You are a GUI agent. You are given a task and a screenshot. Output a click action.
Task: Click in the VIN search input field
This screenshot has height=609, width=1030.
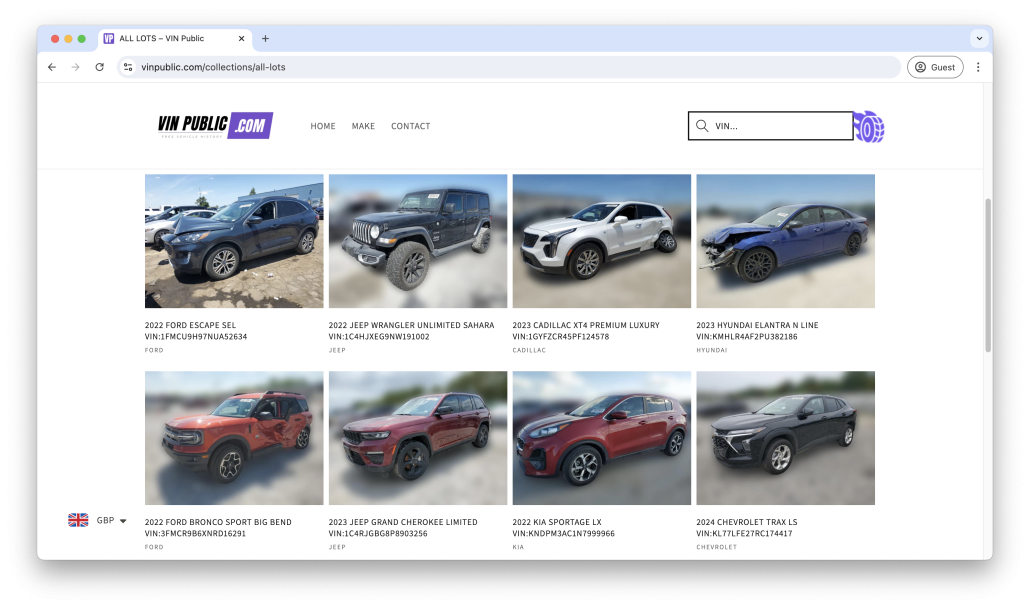coord(780,126)
